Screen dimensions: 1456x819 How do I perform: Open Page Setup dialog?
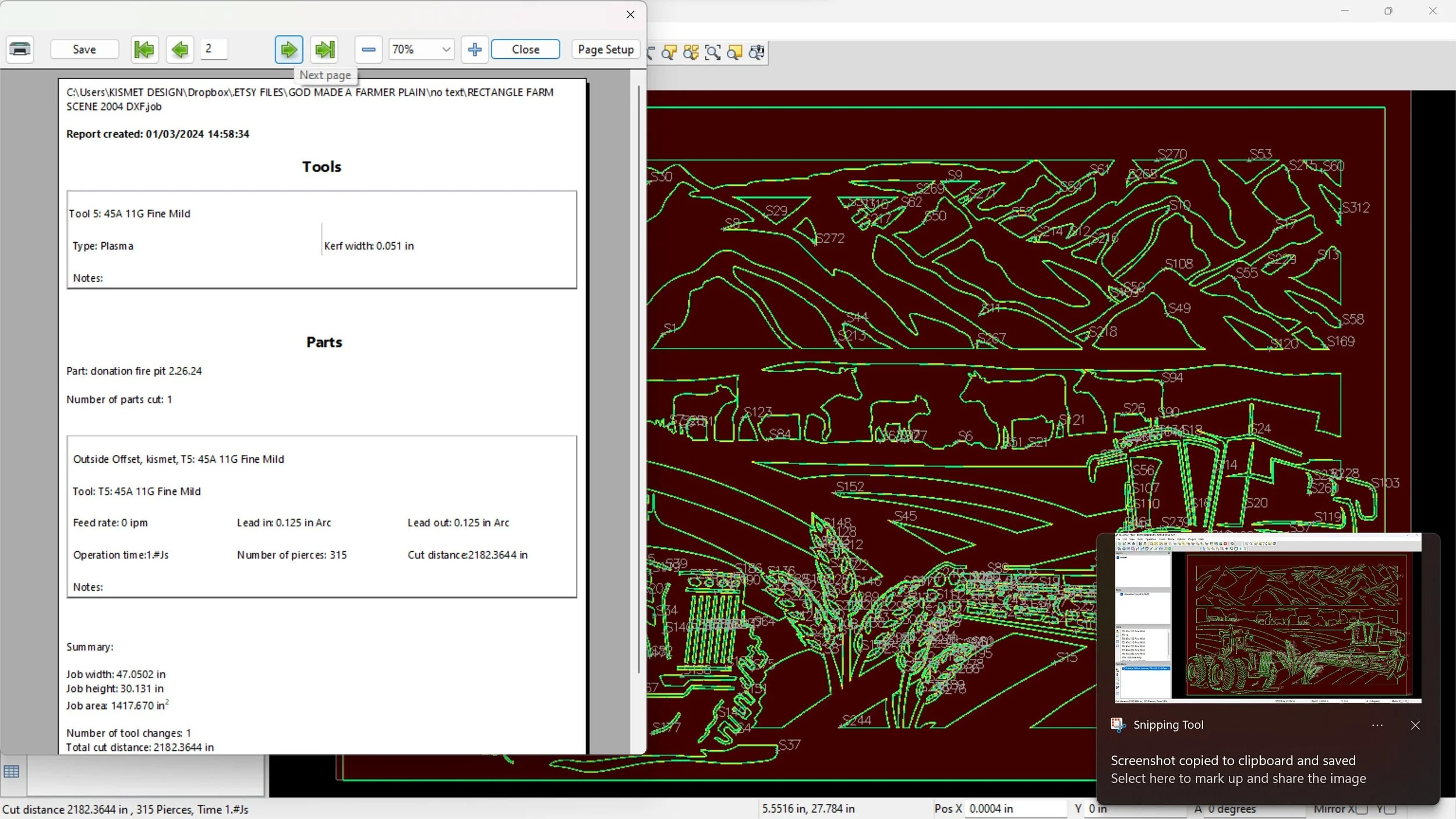(x=606, y=49)
